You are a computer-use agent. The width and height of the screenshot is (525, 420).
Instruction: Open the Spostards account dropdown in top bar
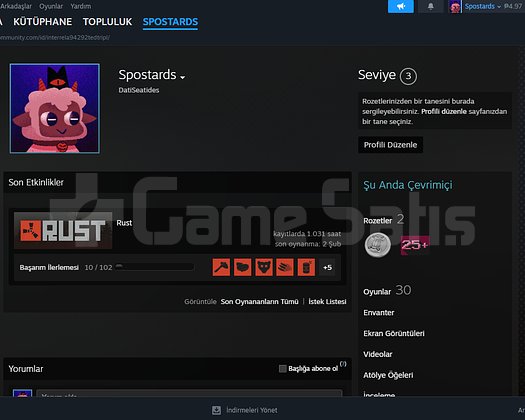click(x=482, y=6)
